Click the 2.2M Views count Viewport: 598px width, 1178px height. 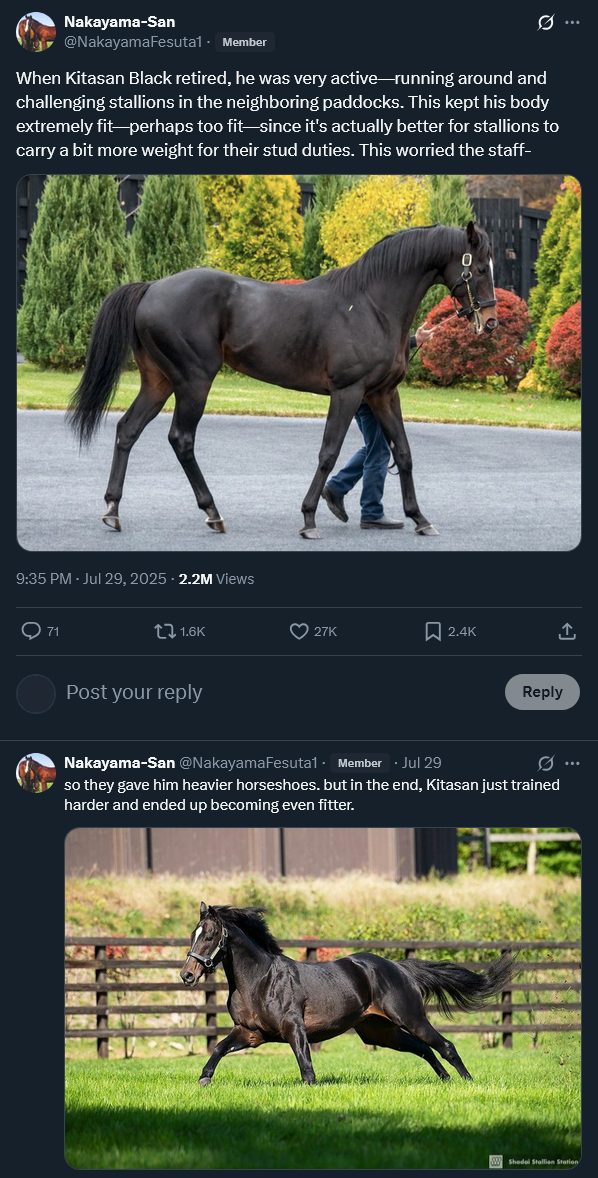click(216, 578)
